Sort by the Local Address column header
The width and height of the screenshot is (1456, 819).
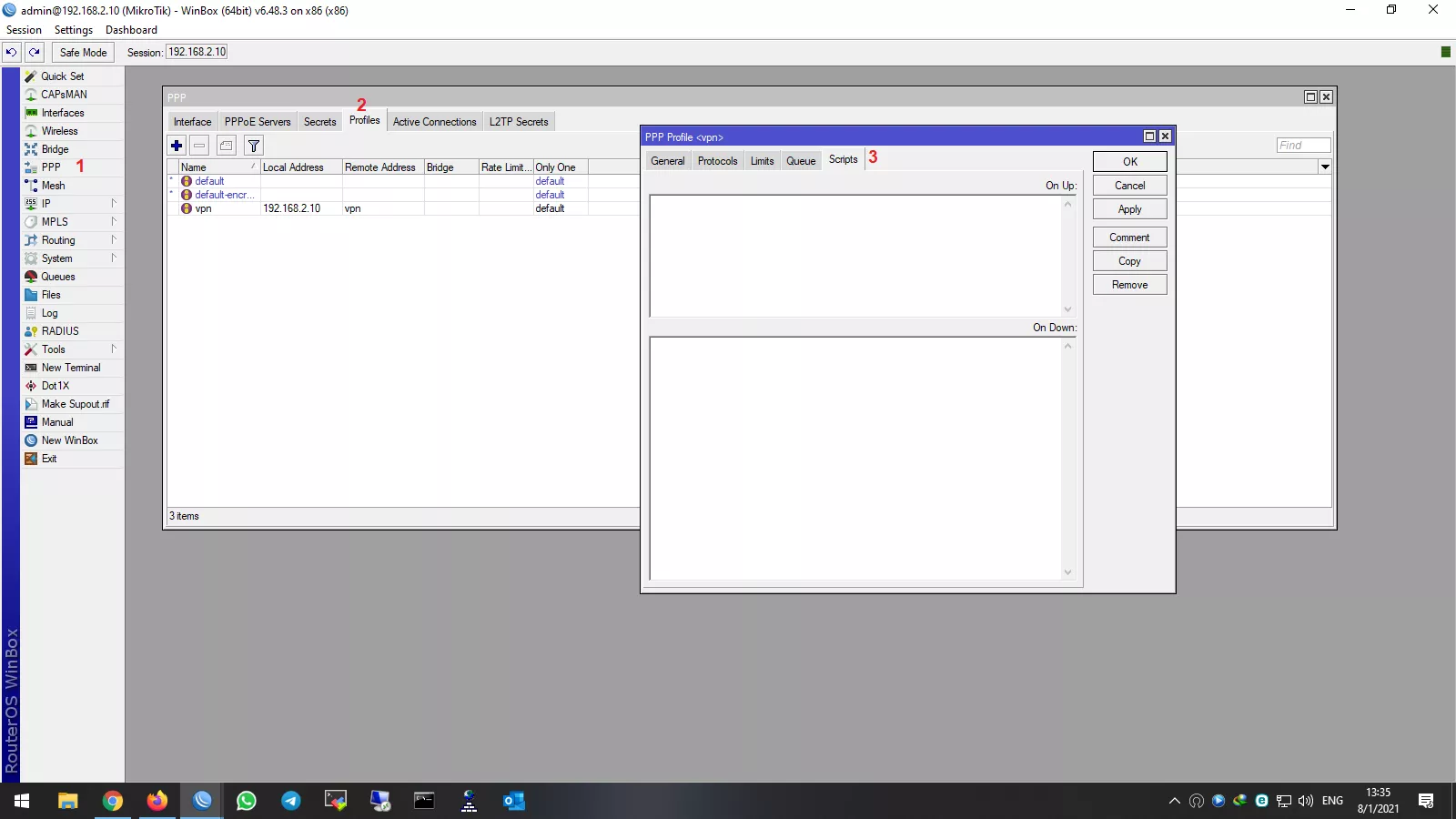301,167
